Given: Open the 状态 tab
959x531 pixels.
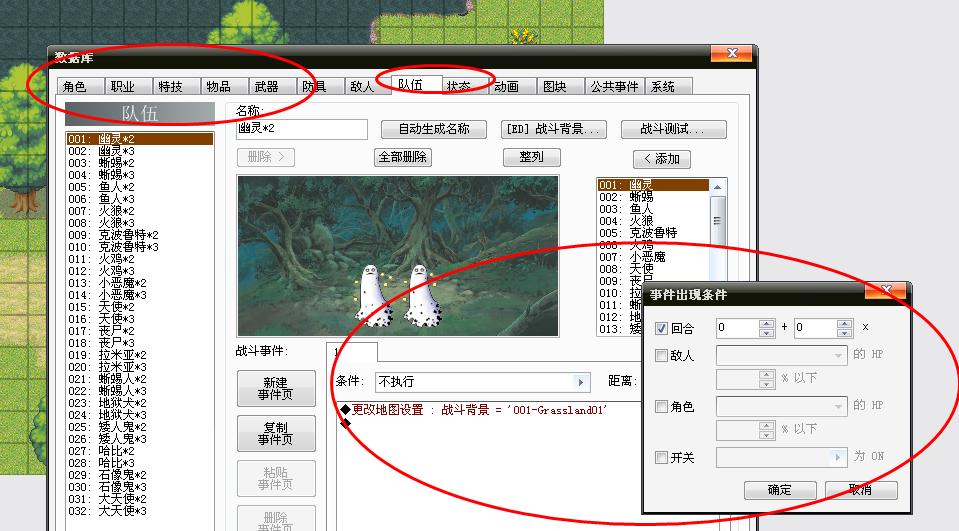Looking at the screenshot, I should click(x=464, y=86).
